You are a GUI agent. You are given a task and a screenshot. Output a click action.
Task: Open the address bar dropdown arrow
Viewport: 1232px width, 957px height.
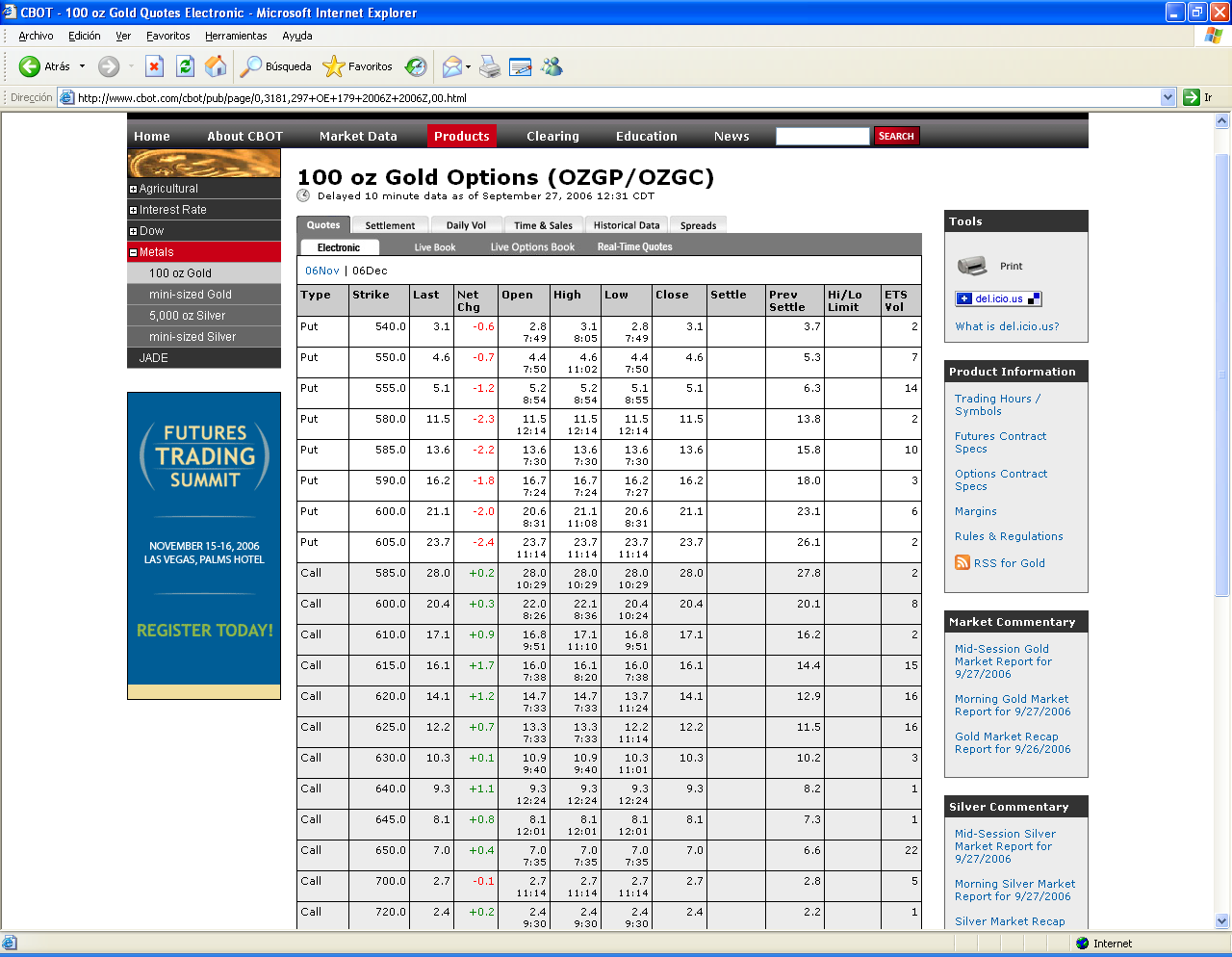click(1168, 97)
